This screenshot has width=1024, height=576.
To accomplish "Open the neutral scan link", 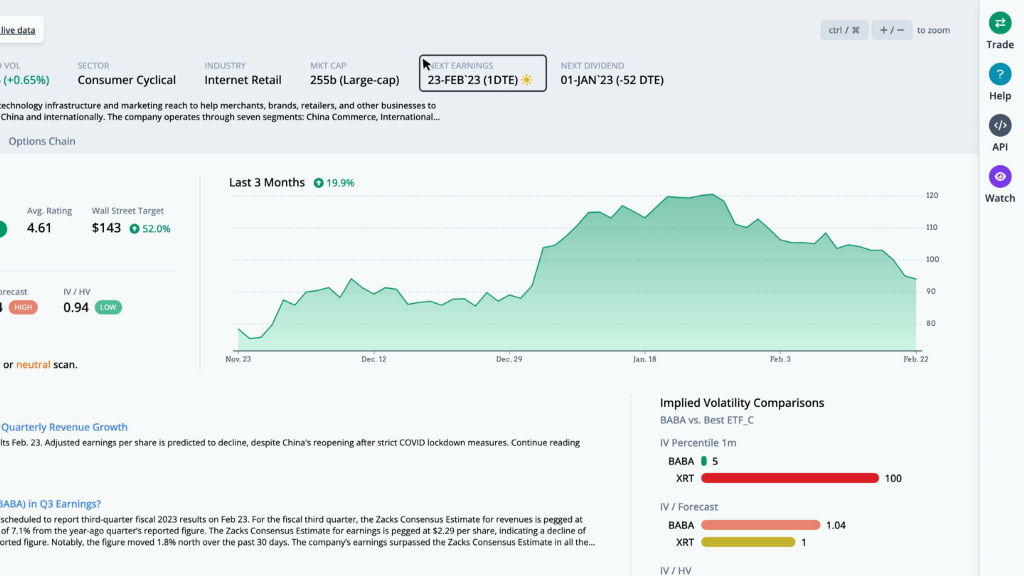I will coord(33,365).
